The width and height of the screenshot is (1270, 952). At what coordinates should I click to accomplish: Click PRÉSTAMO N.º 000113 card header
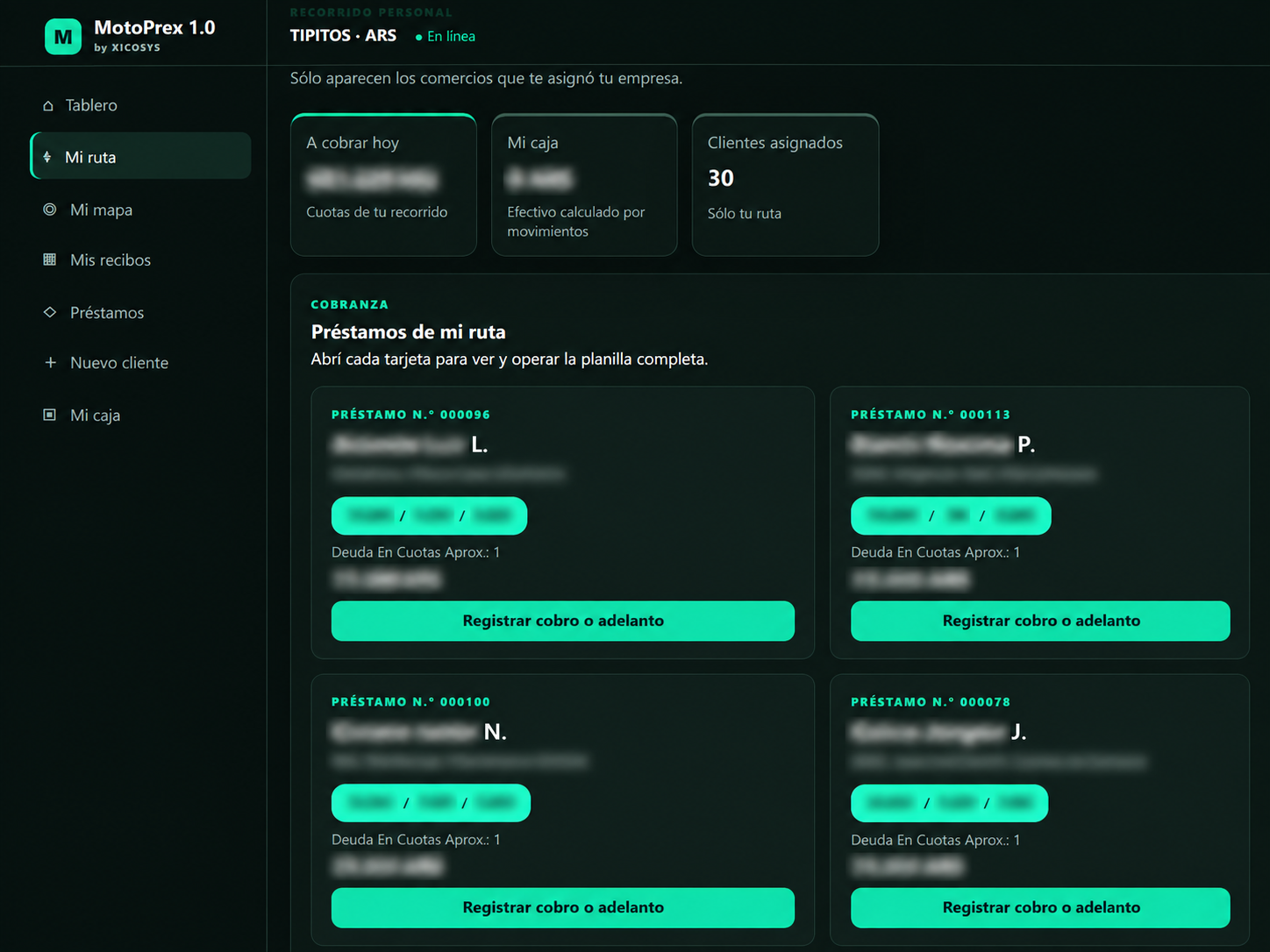(931, 415)
